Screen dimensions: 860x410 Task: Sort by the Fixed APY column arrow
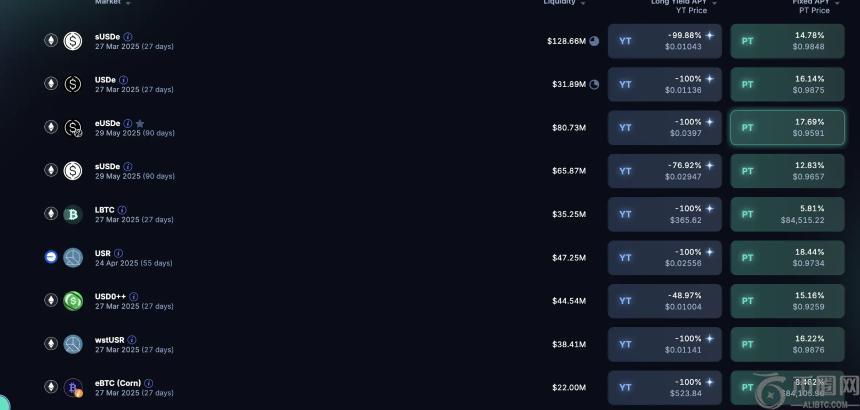pos(835,3)
